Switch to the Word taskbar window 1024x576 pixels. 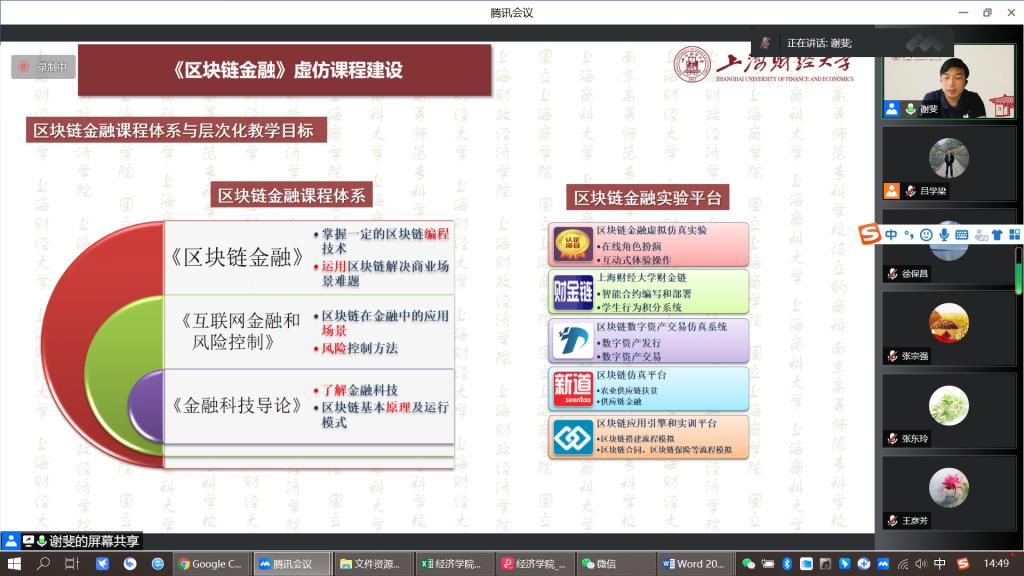[x=694, y=564]
